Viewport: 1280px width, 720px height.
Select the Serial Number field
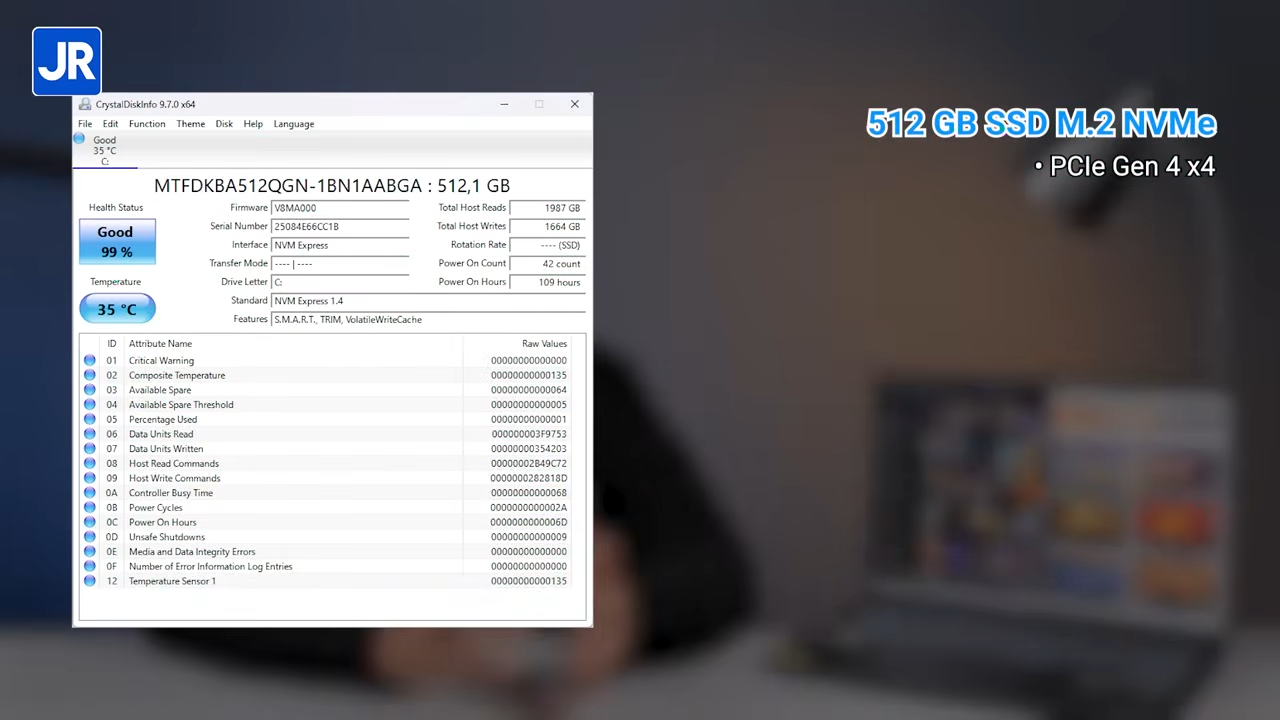340,226
